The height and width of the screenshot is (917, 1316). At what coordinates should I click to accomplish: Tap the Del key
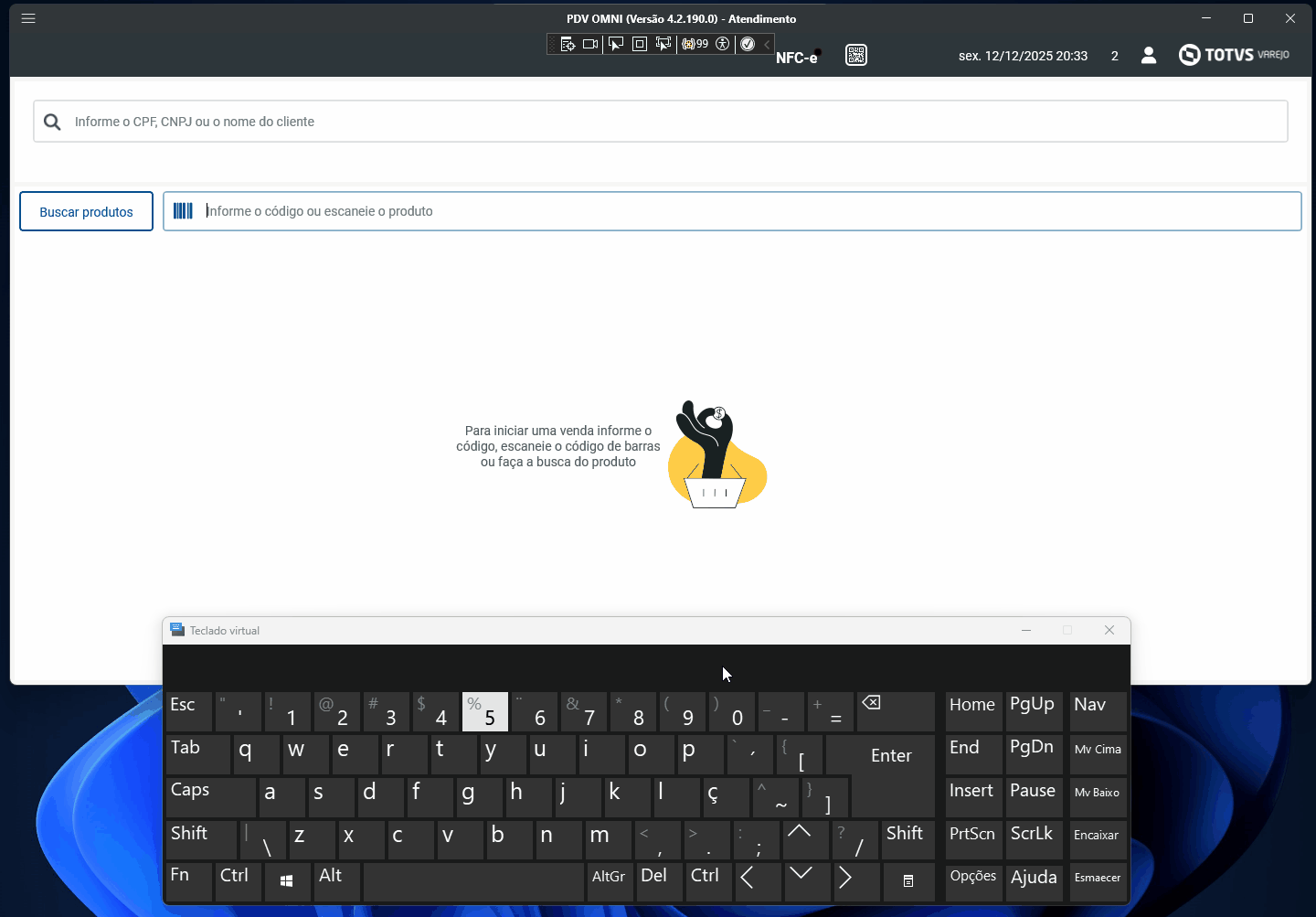click(x=660, y=881)
